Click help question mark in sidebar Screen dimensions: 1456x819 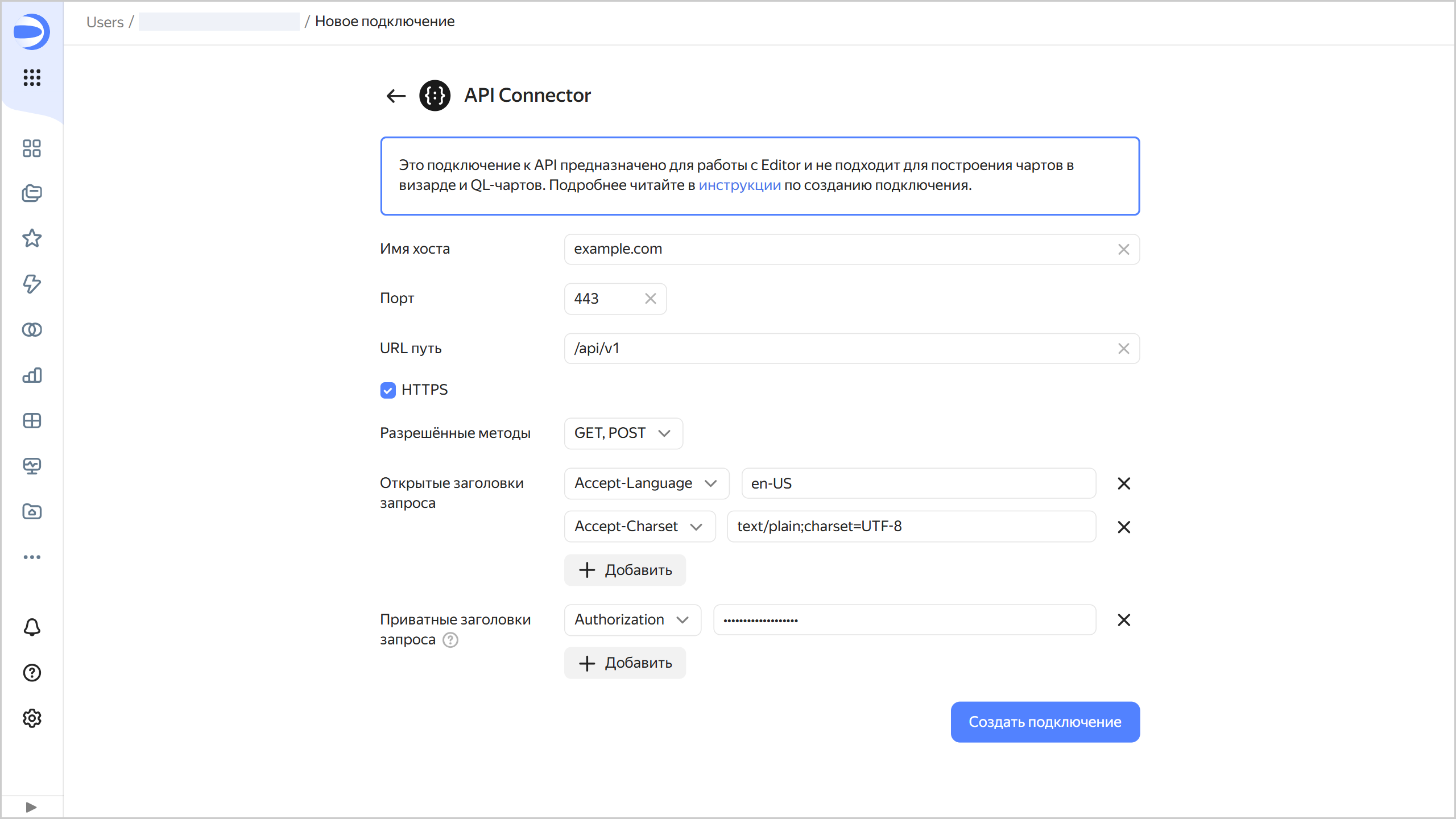click(32, 673)
